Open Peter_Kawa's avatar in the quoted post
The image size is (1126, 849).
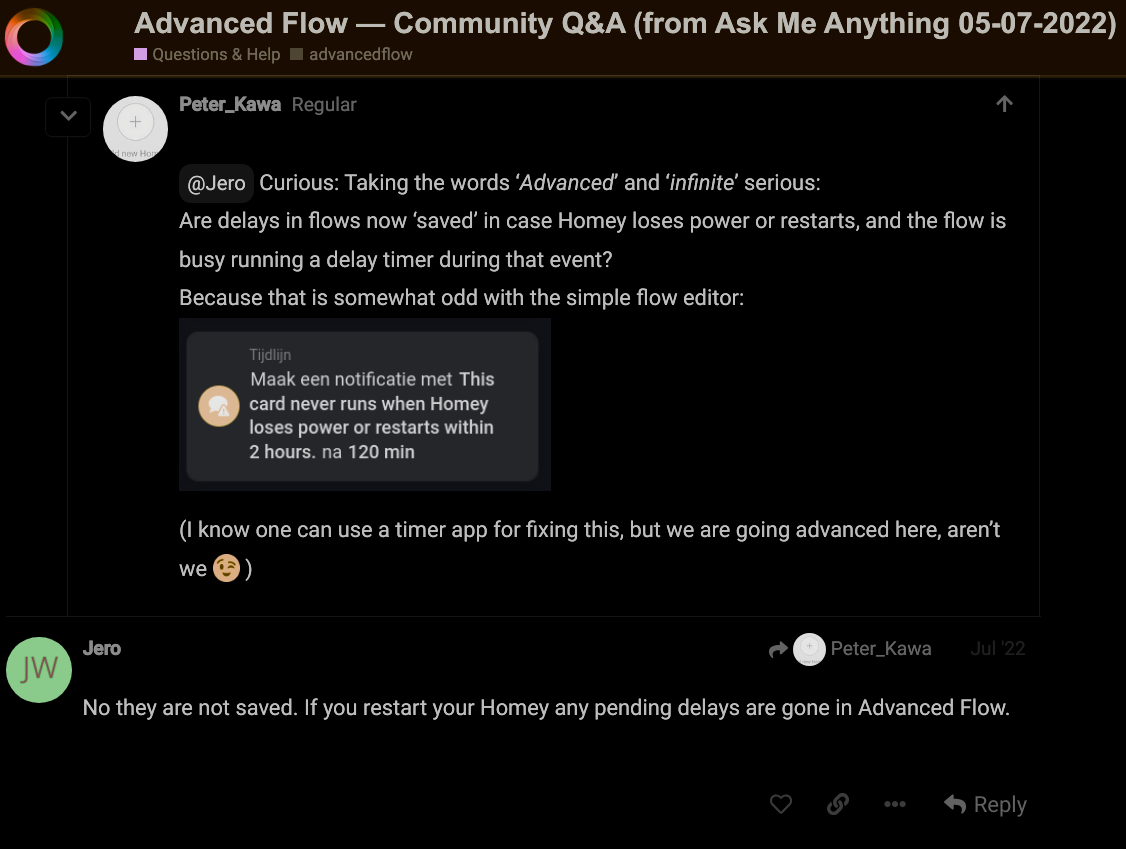(135, 128)
